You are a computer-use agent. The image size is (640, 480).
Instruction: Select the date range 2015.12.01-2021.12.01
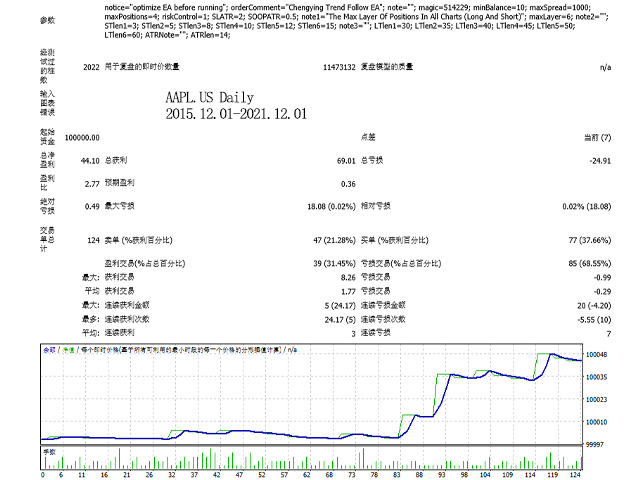(236, 113)
